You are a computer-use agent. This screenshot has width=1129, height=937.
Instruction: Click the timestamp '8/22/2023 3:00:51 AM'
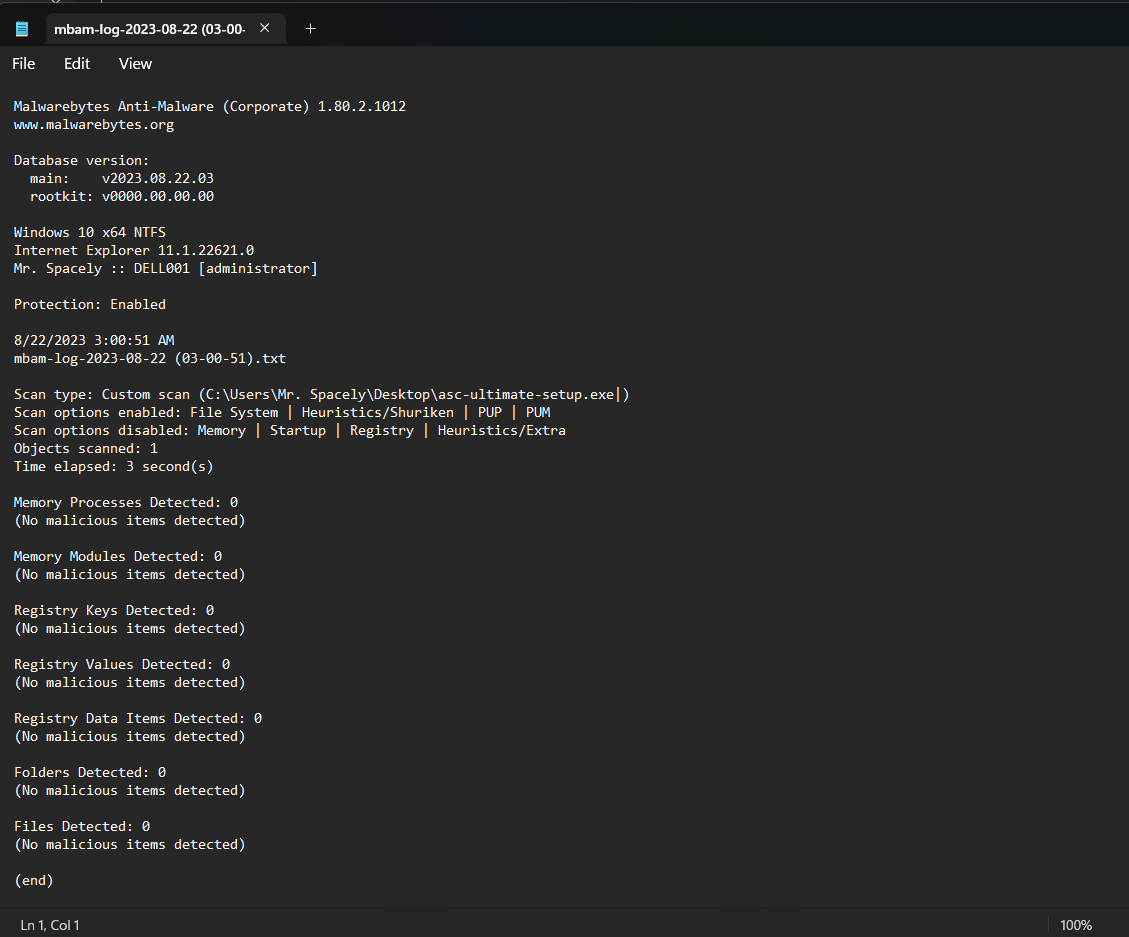94,340
